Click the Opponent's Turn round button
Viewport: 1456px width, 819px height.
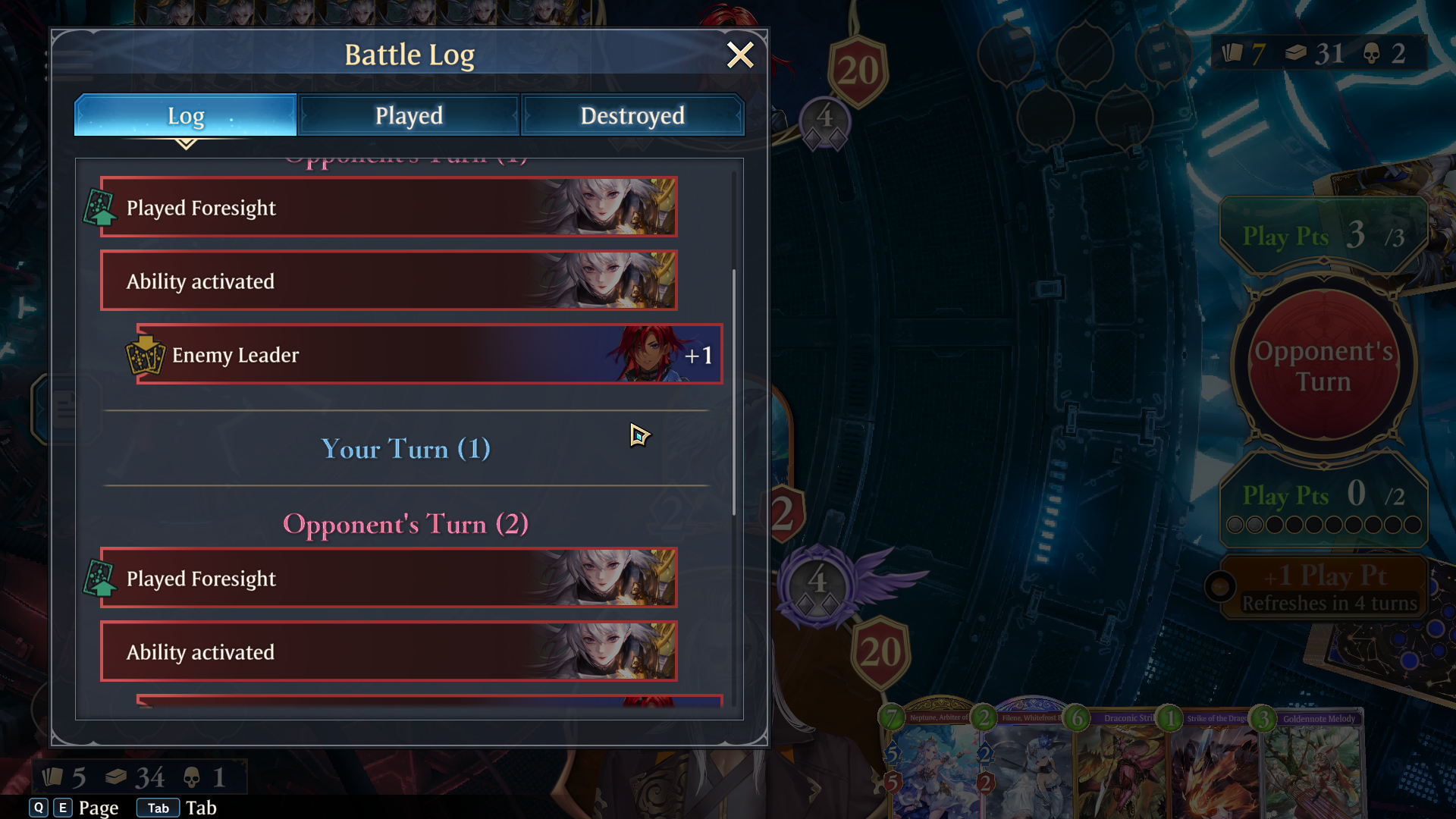point(1323,366)
